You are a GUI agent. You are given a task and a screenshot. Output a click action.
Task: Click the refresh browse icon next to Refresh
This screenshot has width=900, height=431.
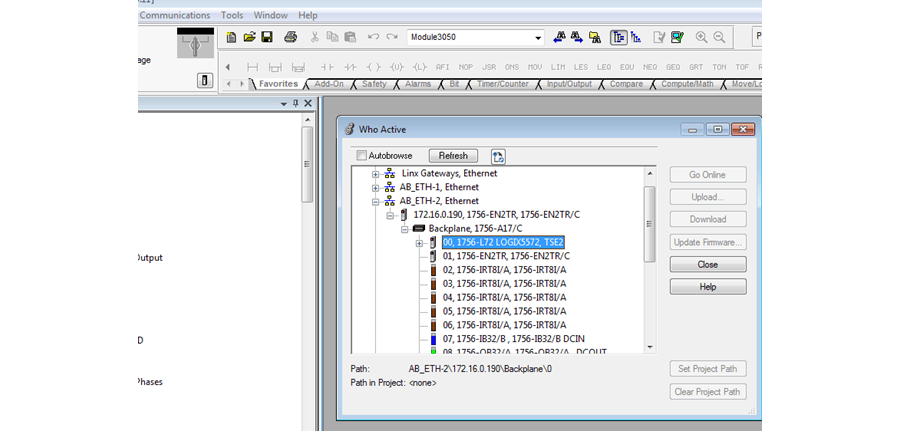[x=498, y=156]
